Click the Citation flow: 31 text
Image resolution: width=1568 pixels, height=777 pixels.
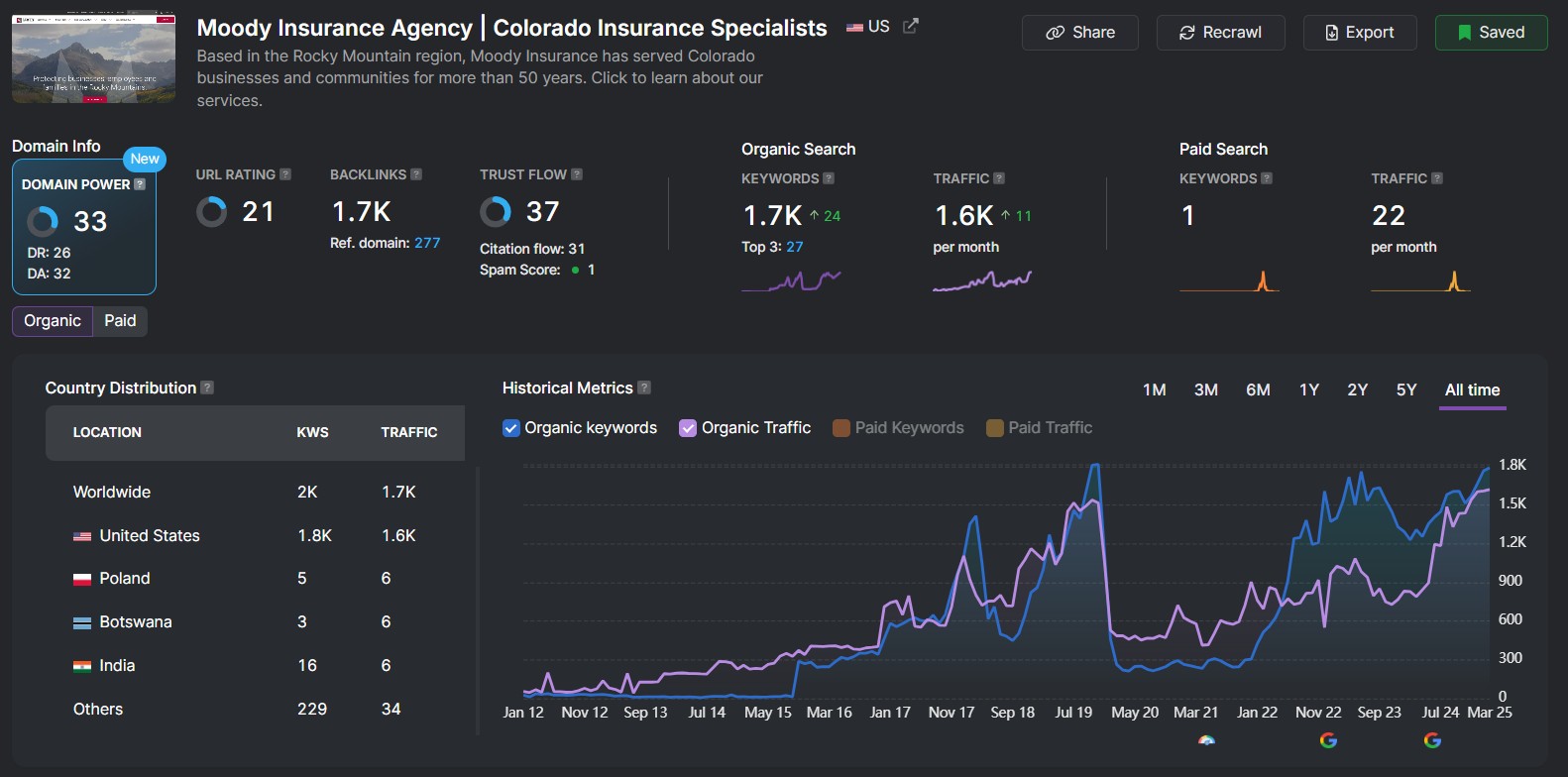click(x=532, y=249)
